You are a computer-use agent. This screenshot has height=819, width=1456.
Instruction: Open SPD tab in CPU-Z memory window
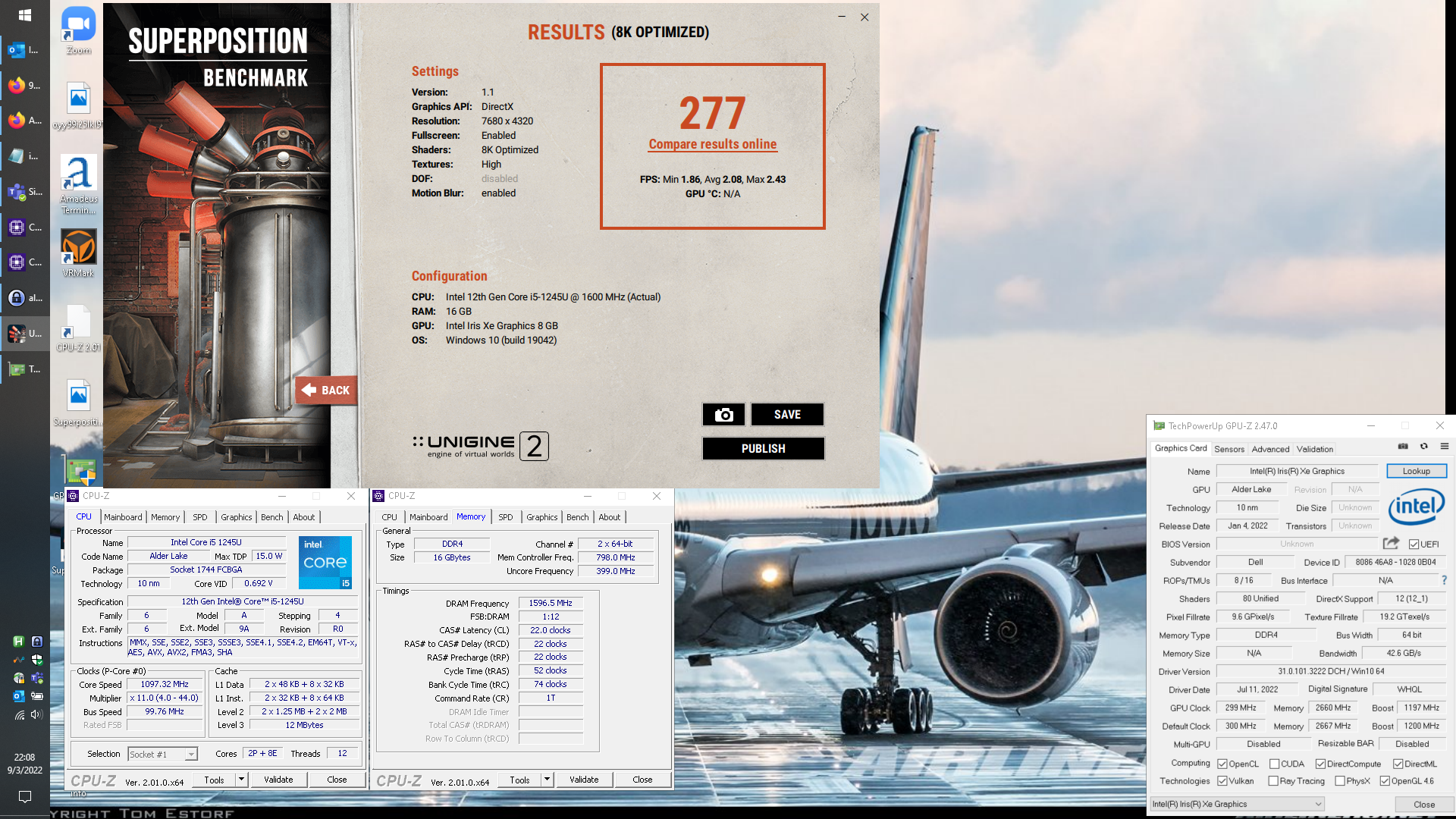505,517
